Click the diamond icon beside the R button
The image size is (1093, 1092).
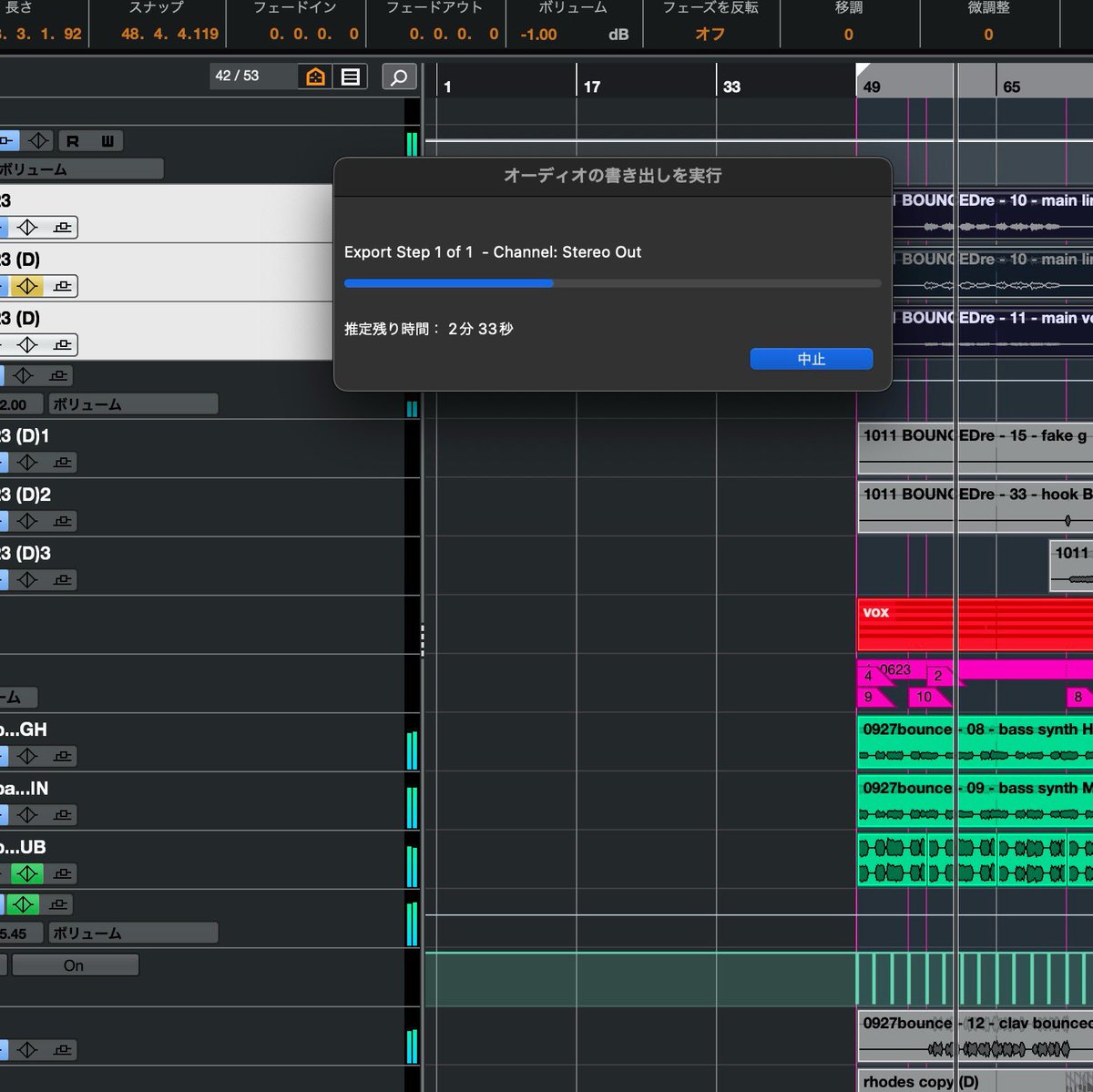click(38, 141)
